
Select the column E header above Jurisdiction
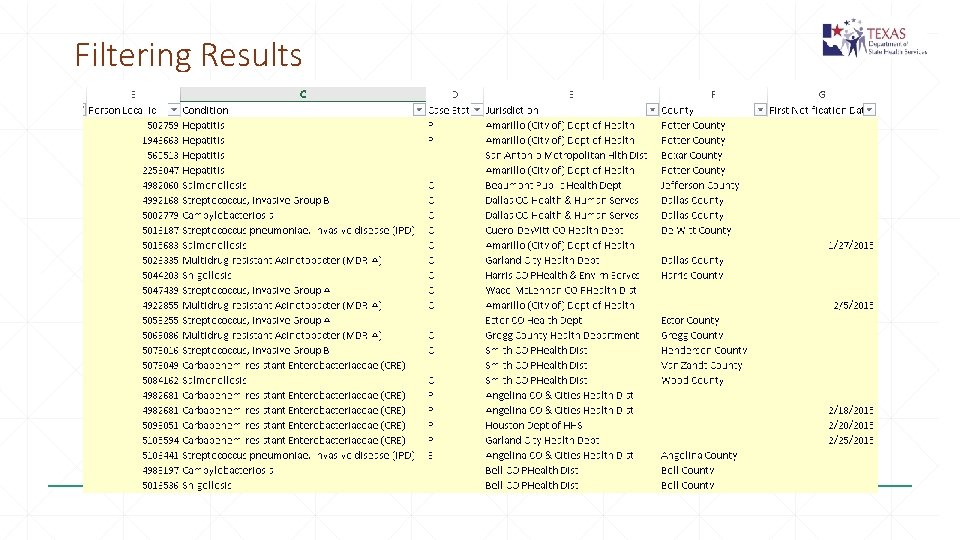[x=571, y=94]
